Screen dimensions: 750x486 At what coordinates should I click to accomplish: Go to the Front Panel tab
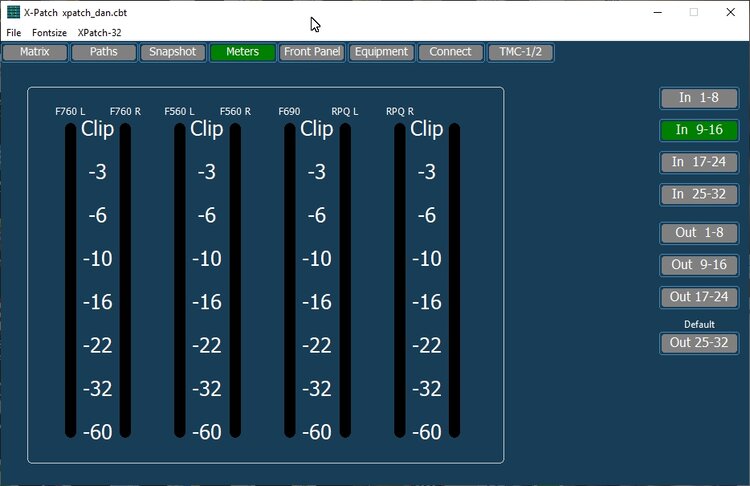tap(312, 52)
